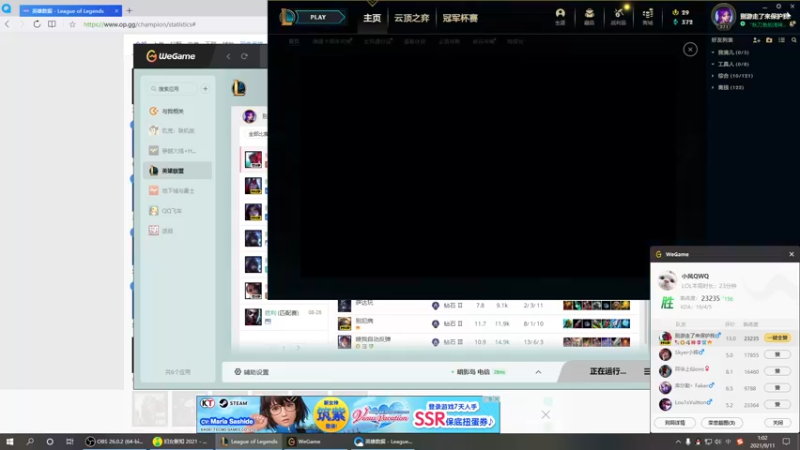
Task: Open Windows Start menu
Action: (x=10, y=441)
